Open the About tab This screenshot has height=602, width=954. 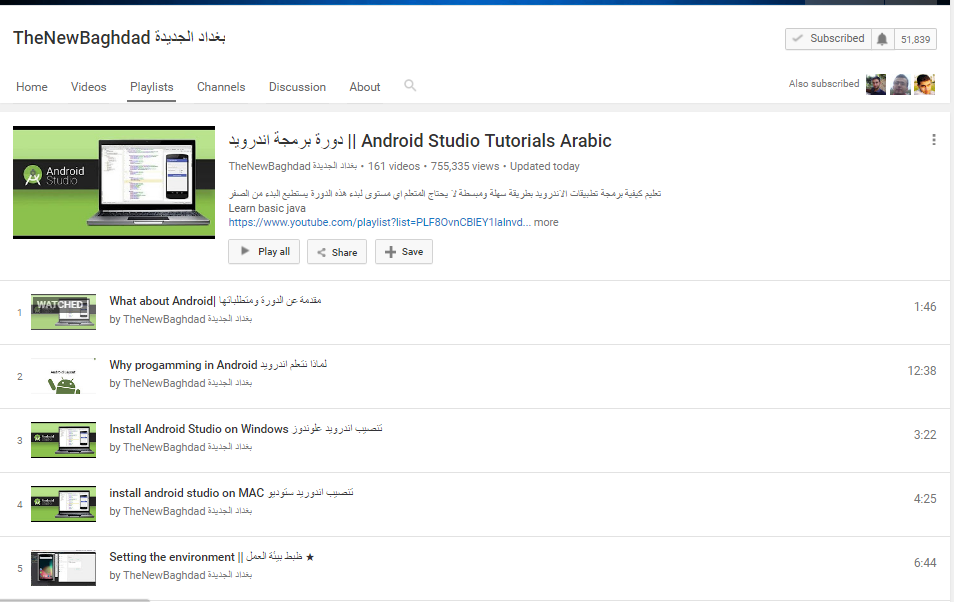(364, 87)
